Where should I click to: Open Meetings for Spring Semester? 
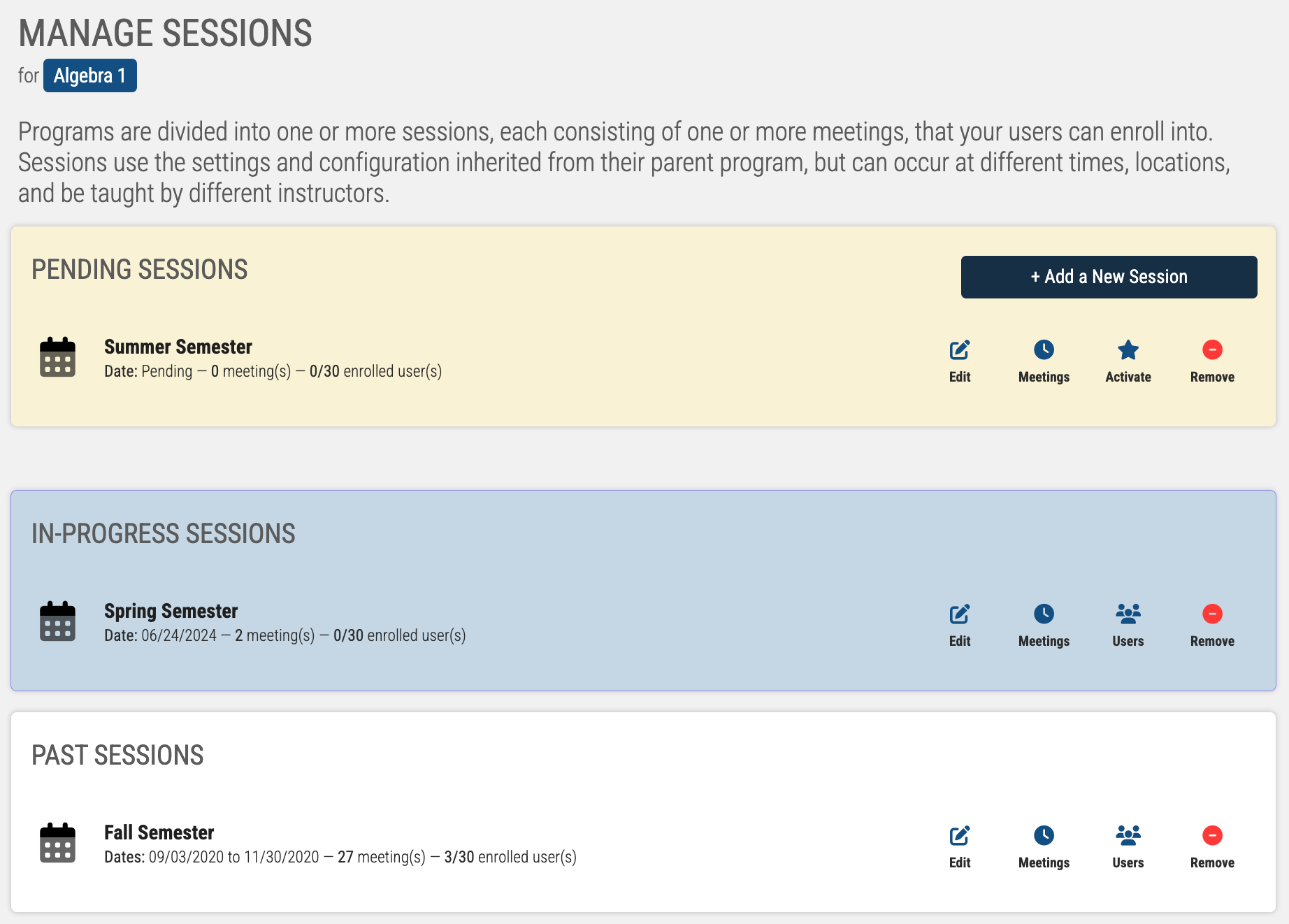click(1044, 626)
